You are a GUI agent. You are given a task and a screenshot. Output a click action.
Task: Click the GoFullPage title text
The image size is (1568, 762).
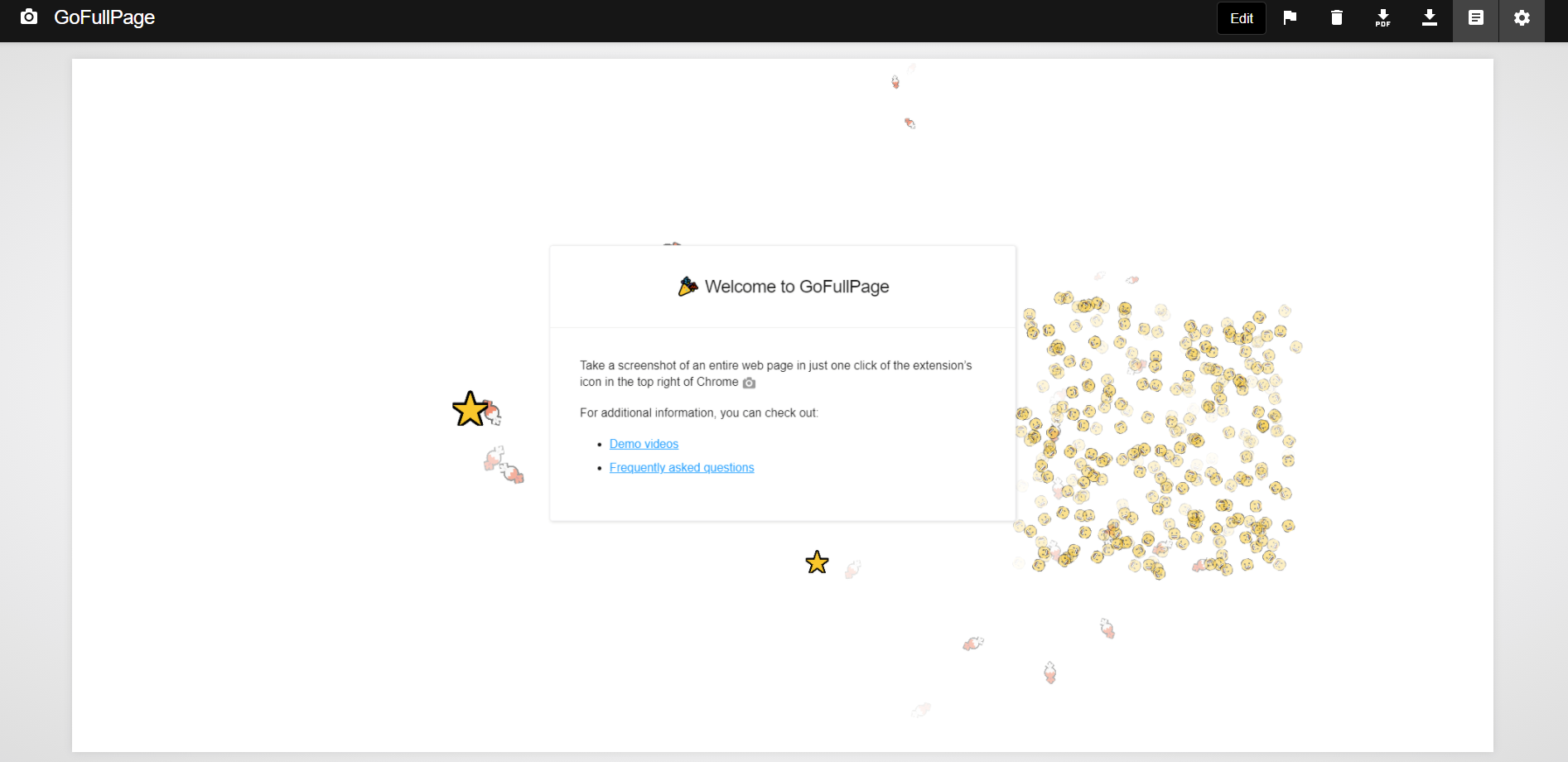(x=104, y=17)
